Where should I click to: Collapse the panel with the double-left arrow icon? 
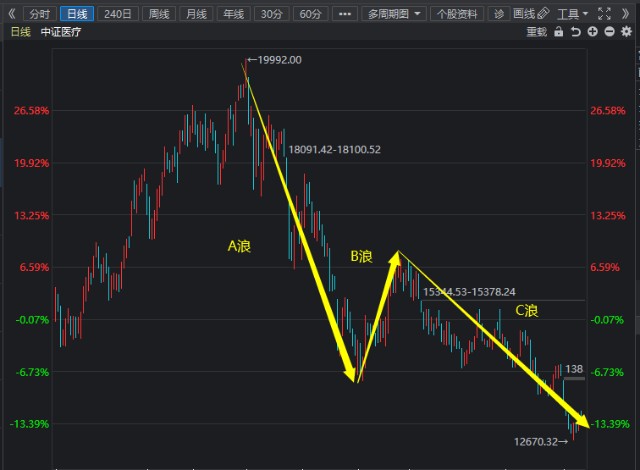click(11, 14)
